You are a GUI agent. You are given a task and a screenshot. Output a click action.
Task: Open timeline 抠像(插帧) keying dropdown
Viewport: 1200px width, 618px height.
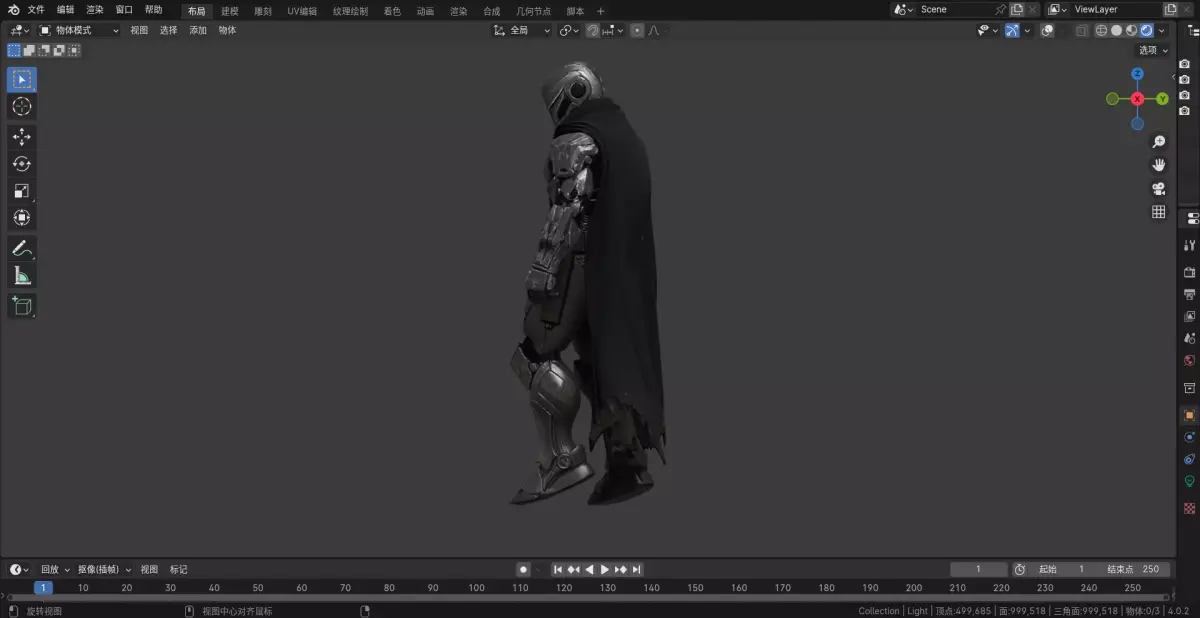[105, 569]
